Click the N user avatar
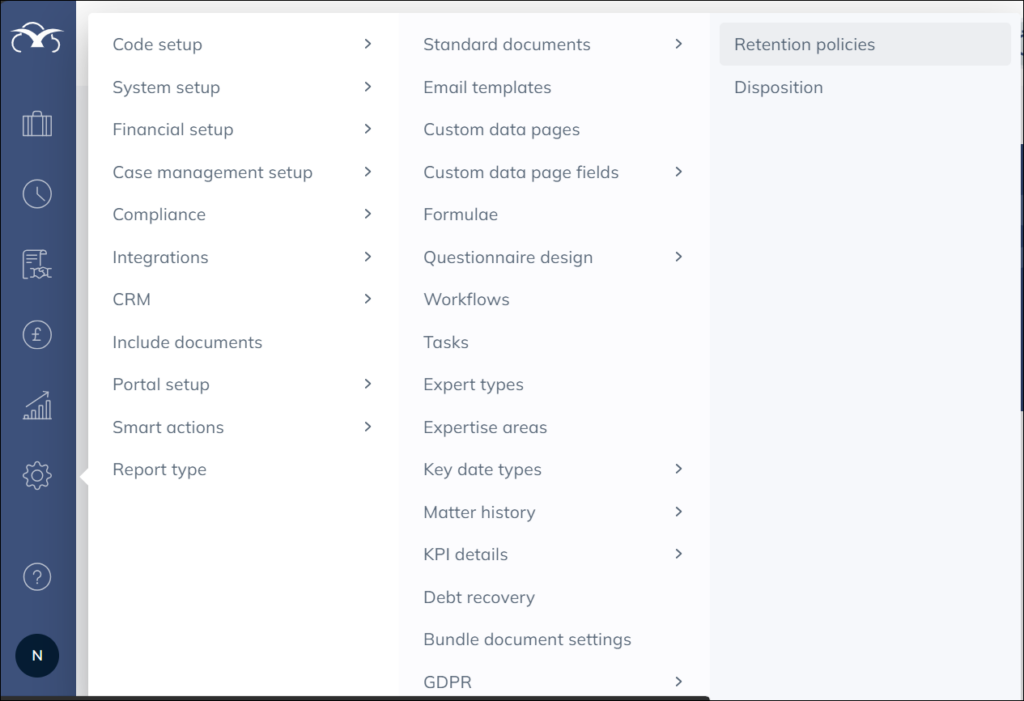Screen dimensions: 1024x701 37,656
